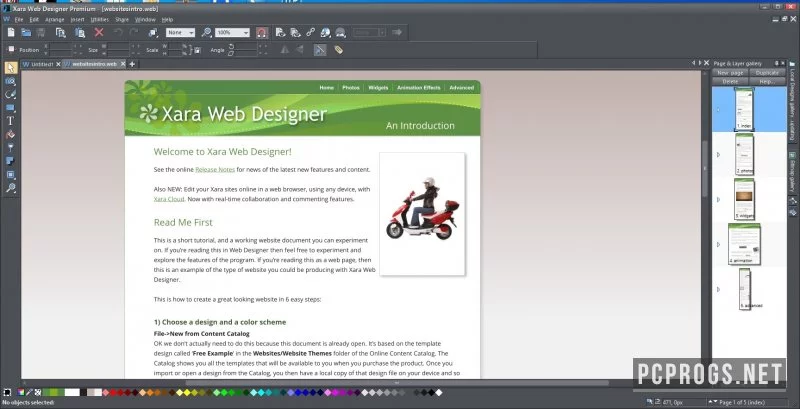The image size is (800, 409).
Task: Toggle the red magnet snap button
Action: [261, 33]
